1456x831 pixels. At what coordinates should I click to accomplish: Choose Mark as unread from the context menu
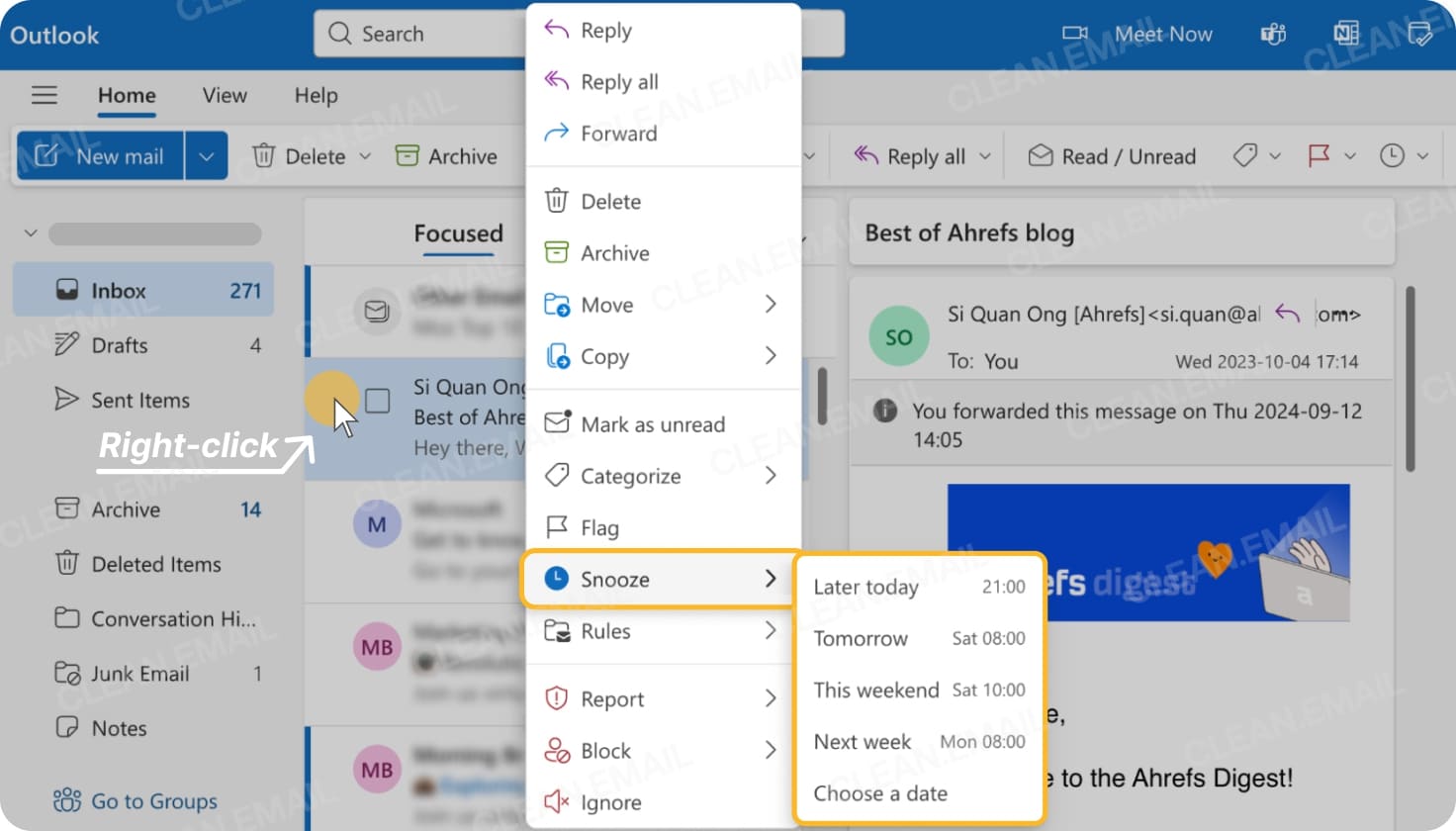coord(653,423)
